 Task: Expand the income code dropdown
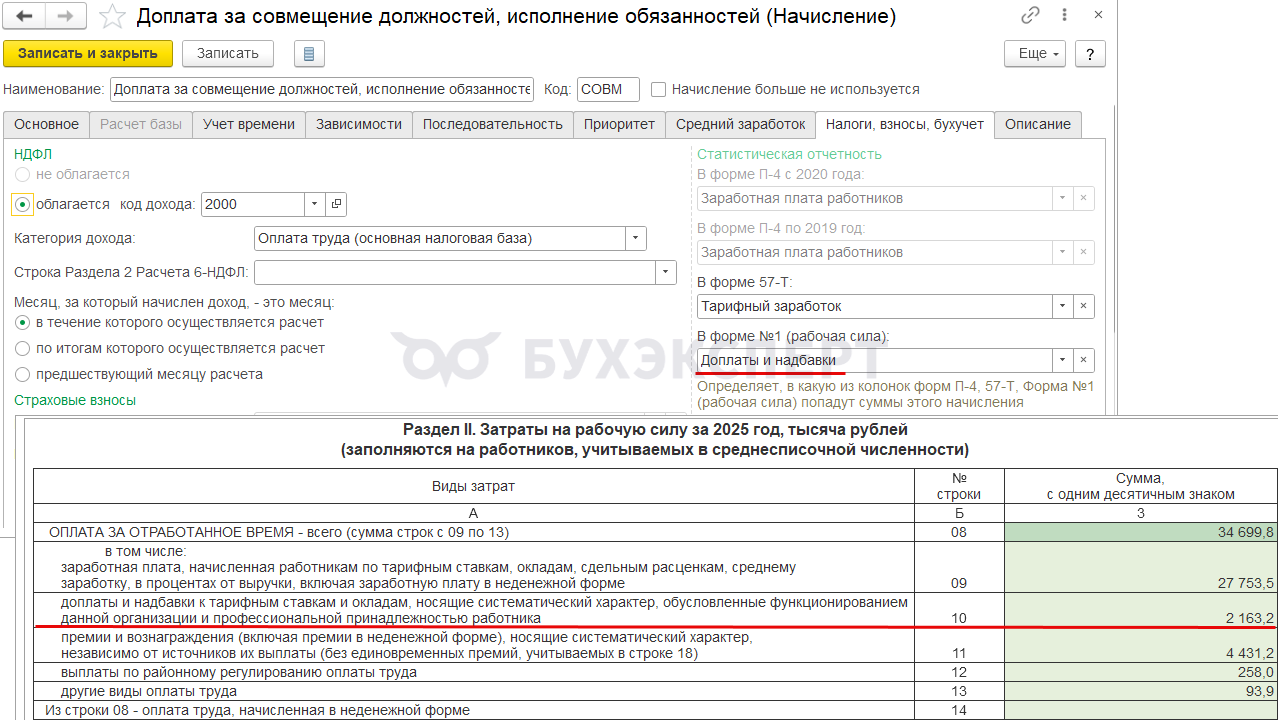(x=316, y=204)
